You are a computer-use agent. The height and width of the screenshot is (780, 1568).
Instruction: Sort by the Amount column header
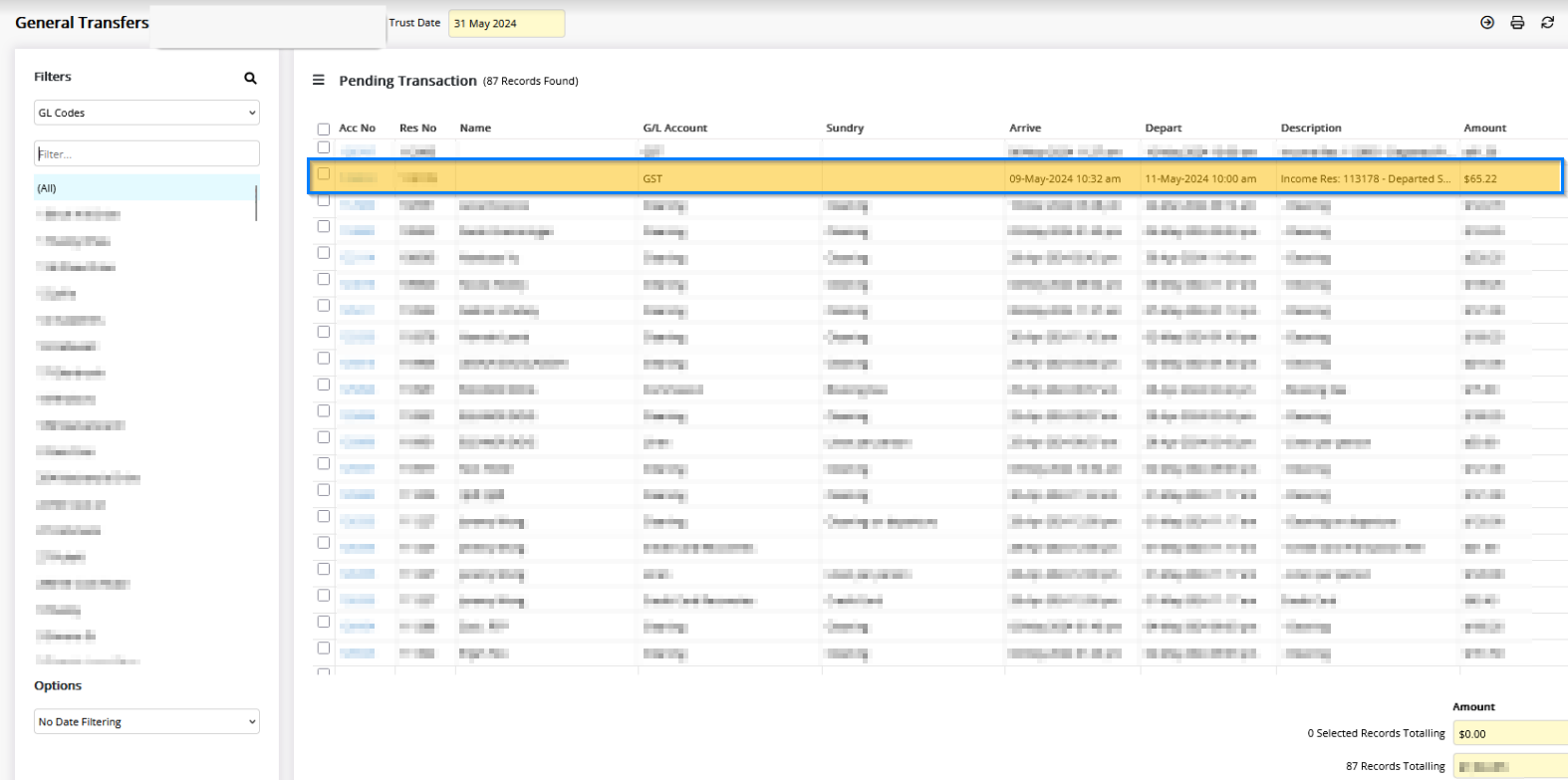(x=1484, y=128)
